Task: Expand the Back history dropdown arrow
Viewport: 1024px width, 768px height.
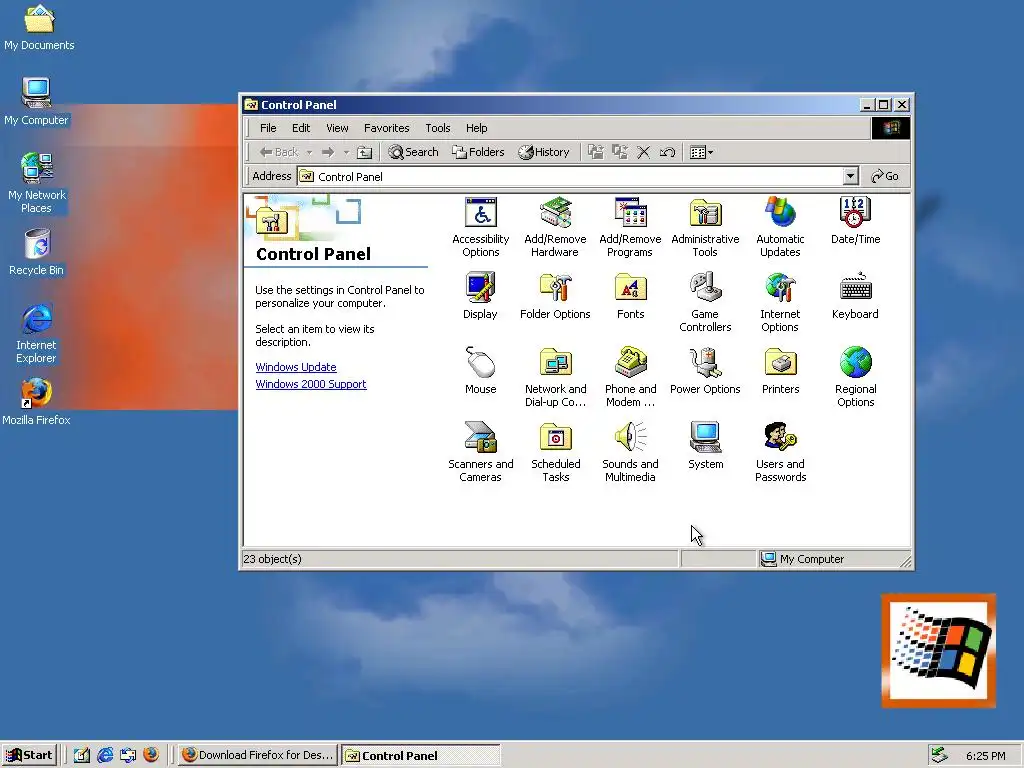Action: (x=309, y=152)
